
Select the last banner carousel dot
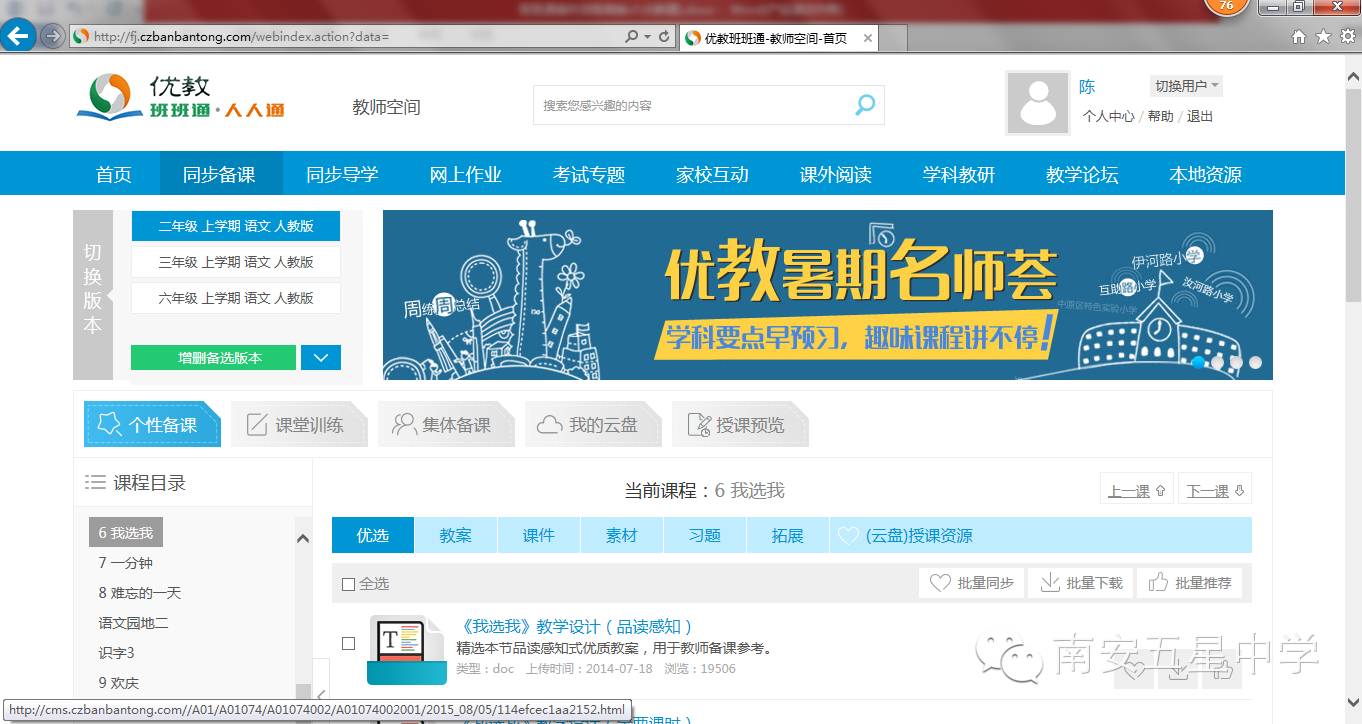tap(1255, 362)
